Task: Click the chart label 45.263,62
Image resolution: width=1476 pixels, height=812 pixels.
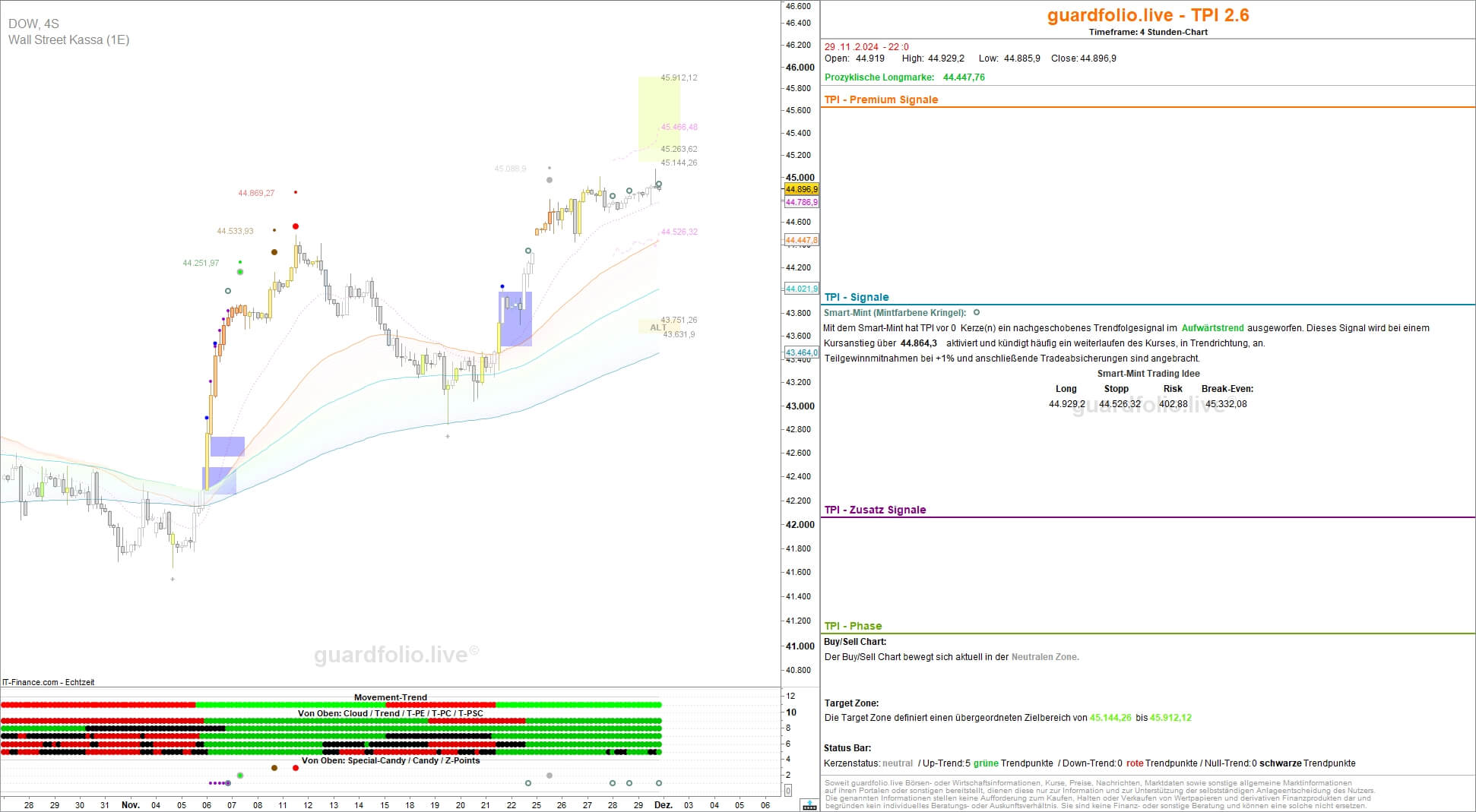Action: 679,149
